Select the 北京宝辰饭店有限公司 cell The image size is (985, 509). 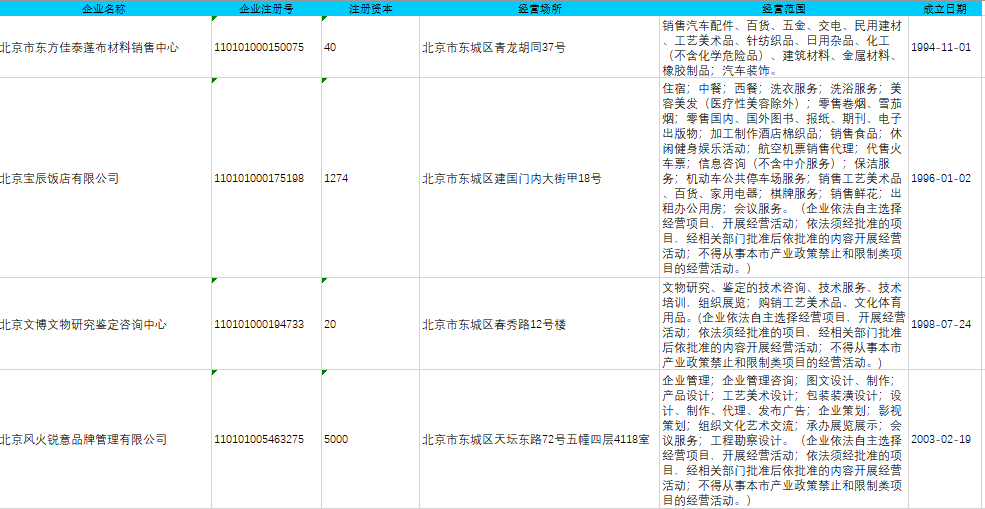coord(60,178)
